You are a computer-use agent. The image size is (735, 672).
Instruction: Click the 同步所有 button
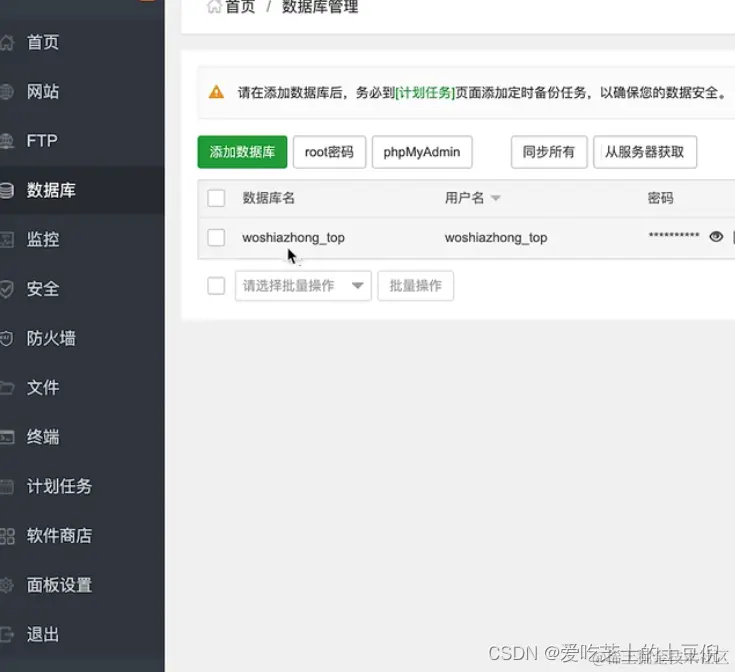[x=549, y=152]
